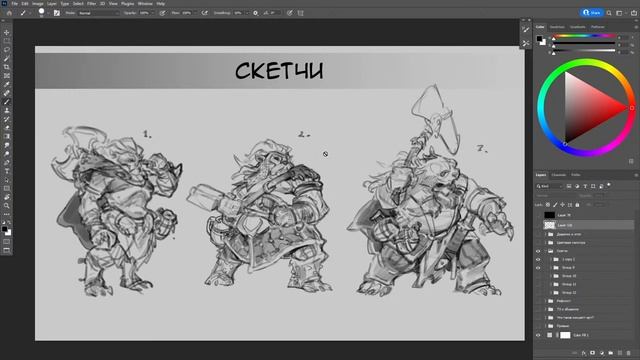Open the Window menu

tap(145, 4)
